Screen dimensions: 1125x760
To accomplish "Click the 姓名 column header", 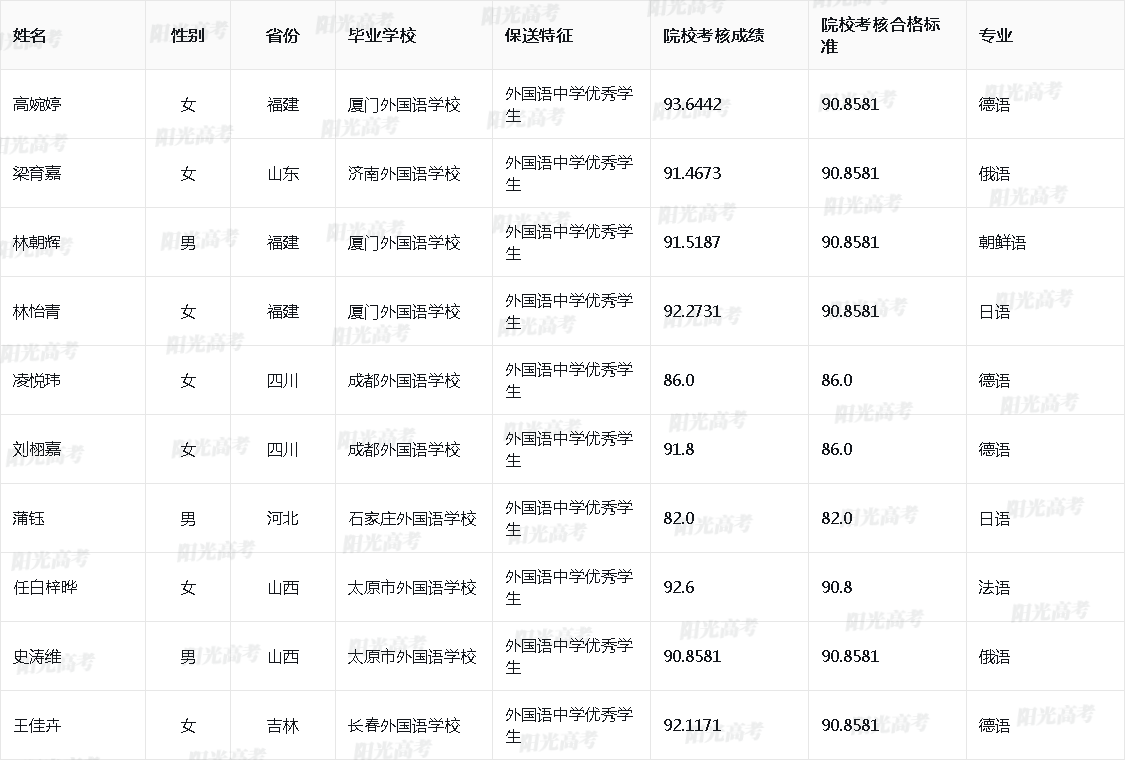I will tap(29, 35).
